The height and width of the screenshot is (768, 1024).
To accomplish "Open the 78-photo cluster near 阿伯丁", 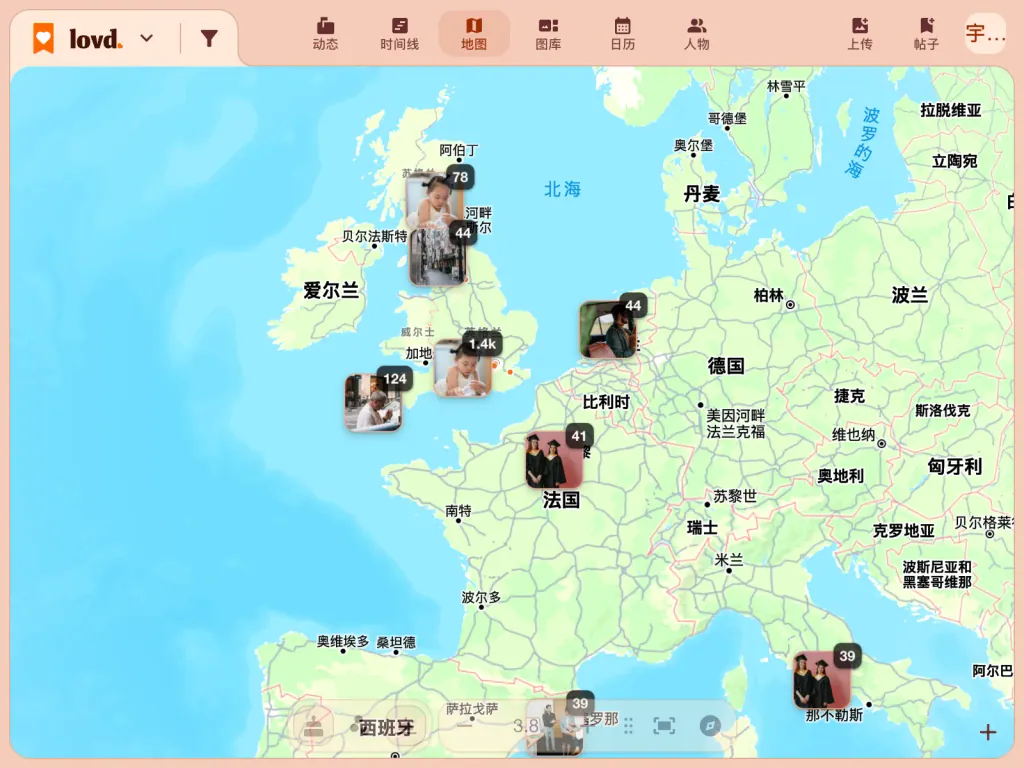I will (436, 199).
